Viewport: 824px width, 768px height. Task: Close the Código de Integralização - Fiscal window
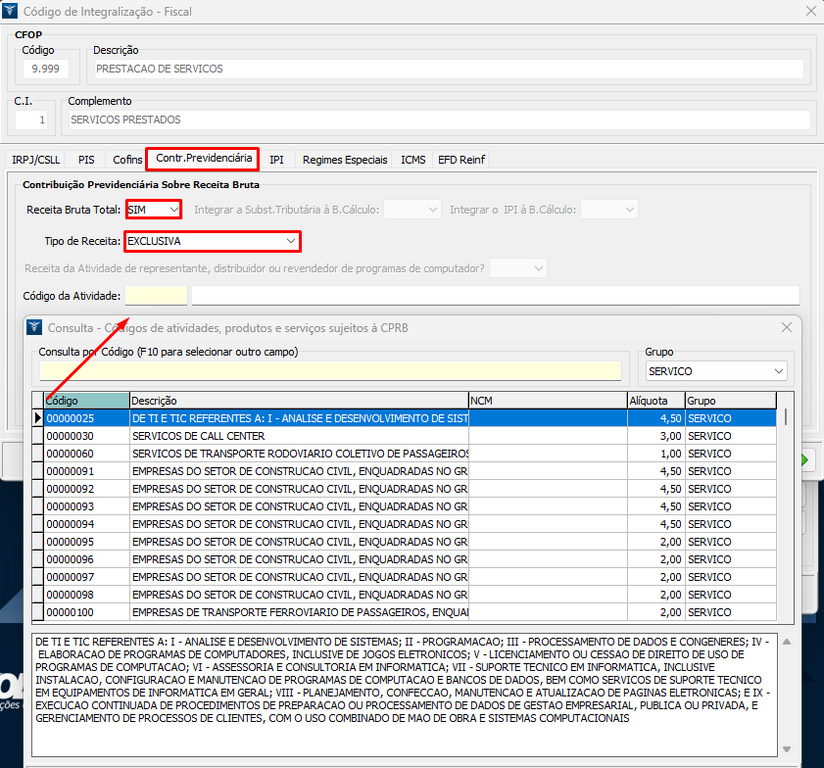[809, 12]
